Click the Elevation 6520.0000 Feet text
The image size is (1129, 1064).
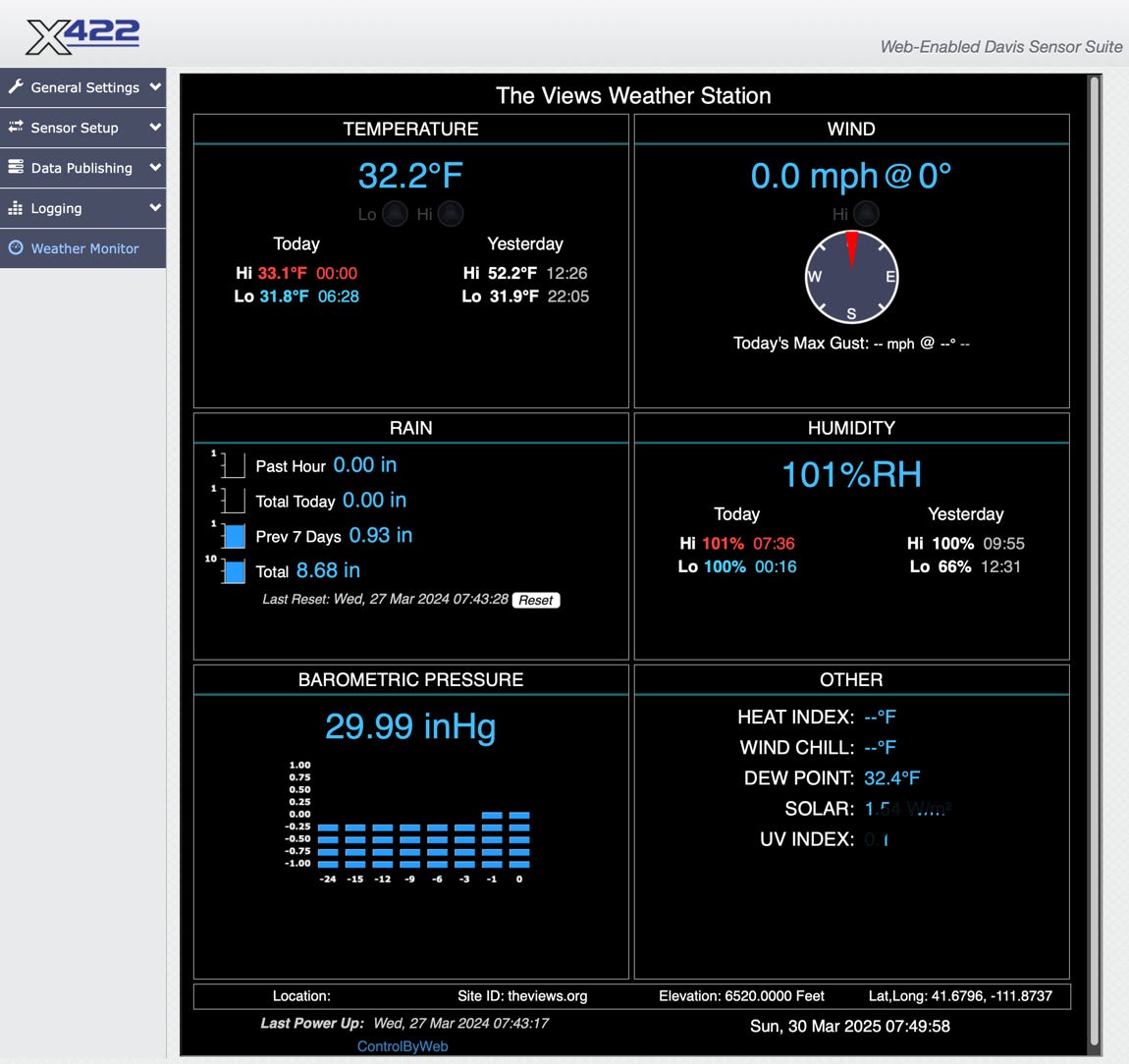741,996
